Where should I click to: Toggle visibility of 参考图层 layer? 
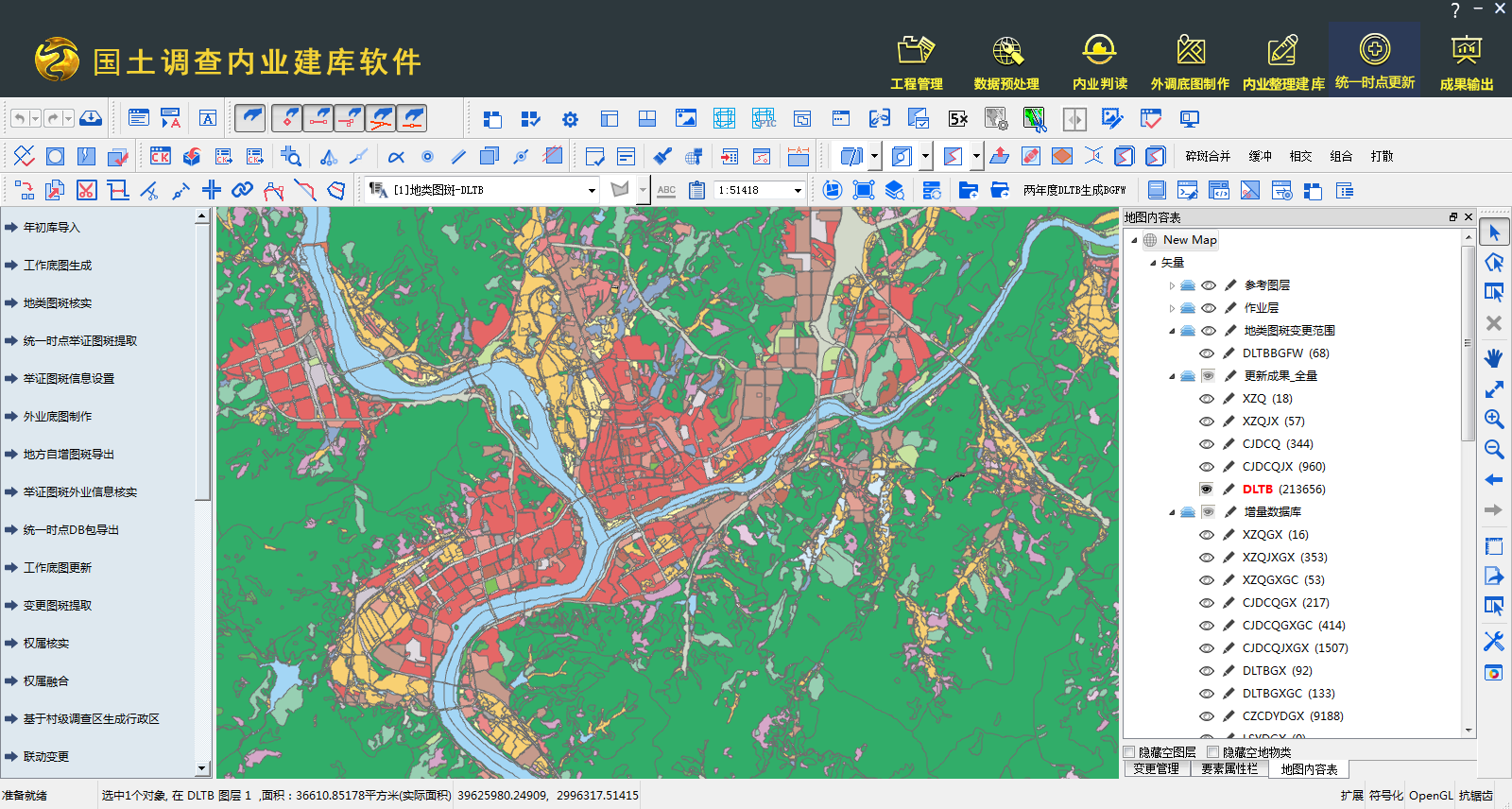click(1209, 284)
